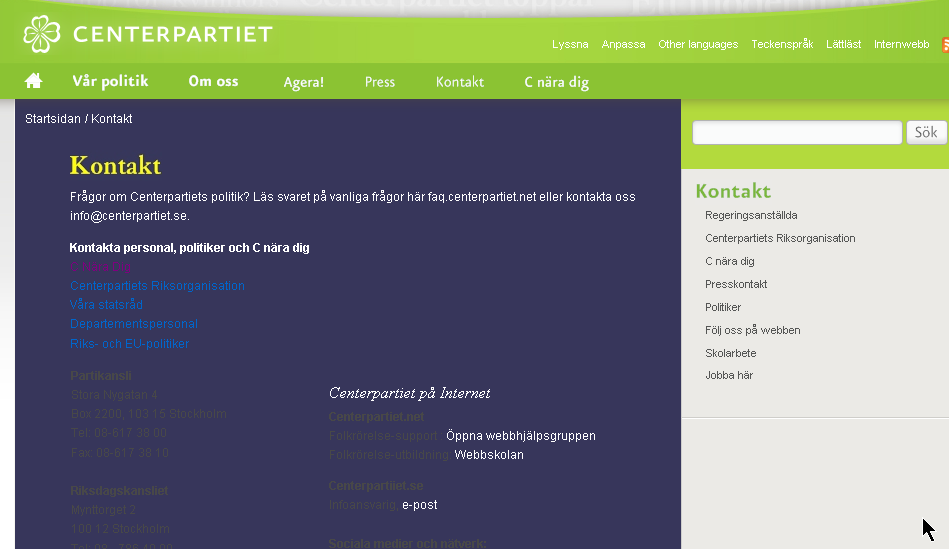The width and height of the screenshot is (949, 549).
Task: Select Centerpartiets Riksorganisation in sidebar
Action: point(780,238)
